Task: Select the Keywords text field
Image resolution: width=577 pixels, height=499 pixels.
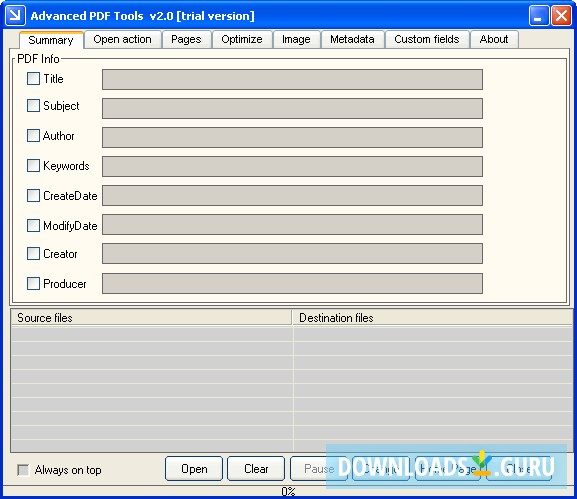Action: point(292,166)
